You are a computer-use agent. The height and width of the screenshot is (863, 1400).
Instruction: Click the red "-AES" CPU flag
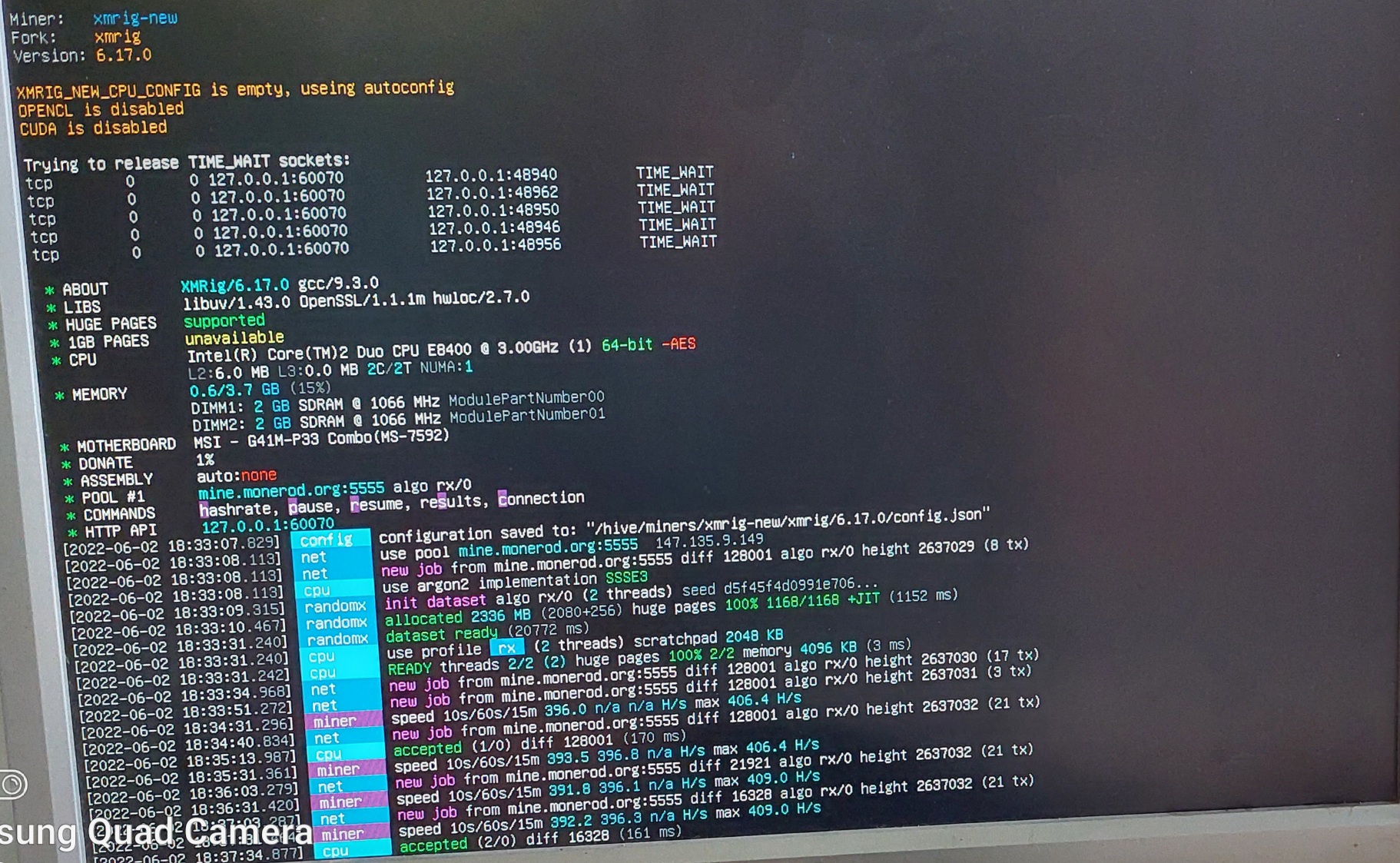point(678,344)
